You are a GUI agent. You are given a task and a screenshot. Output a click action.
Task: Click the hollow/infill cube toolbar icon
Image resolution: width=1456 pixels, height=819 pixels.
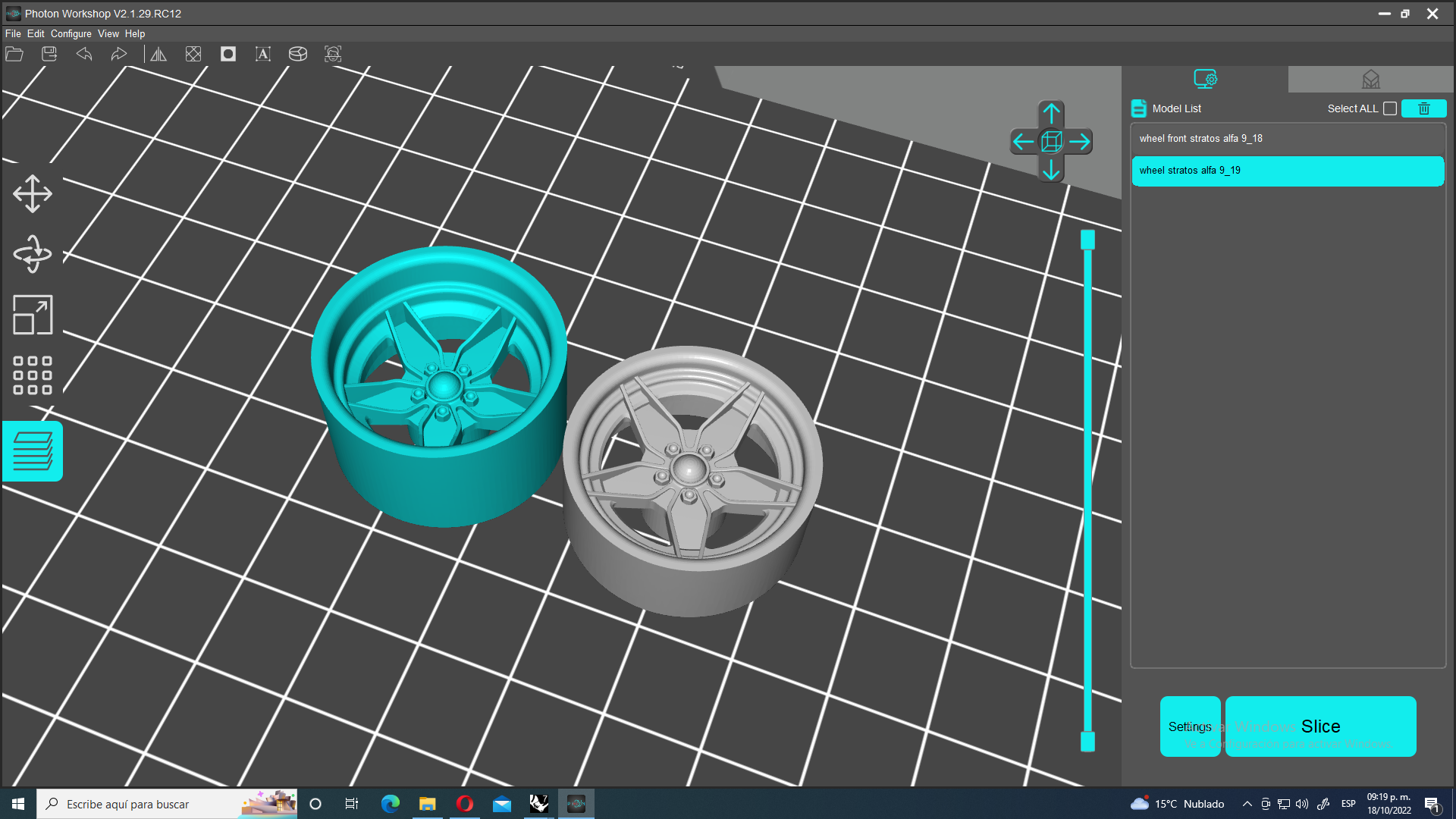[x=193, y=54]
